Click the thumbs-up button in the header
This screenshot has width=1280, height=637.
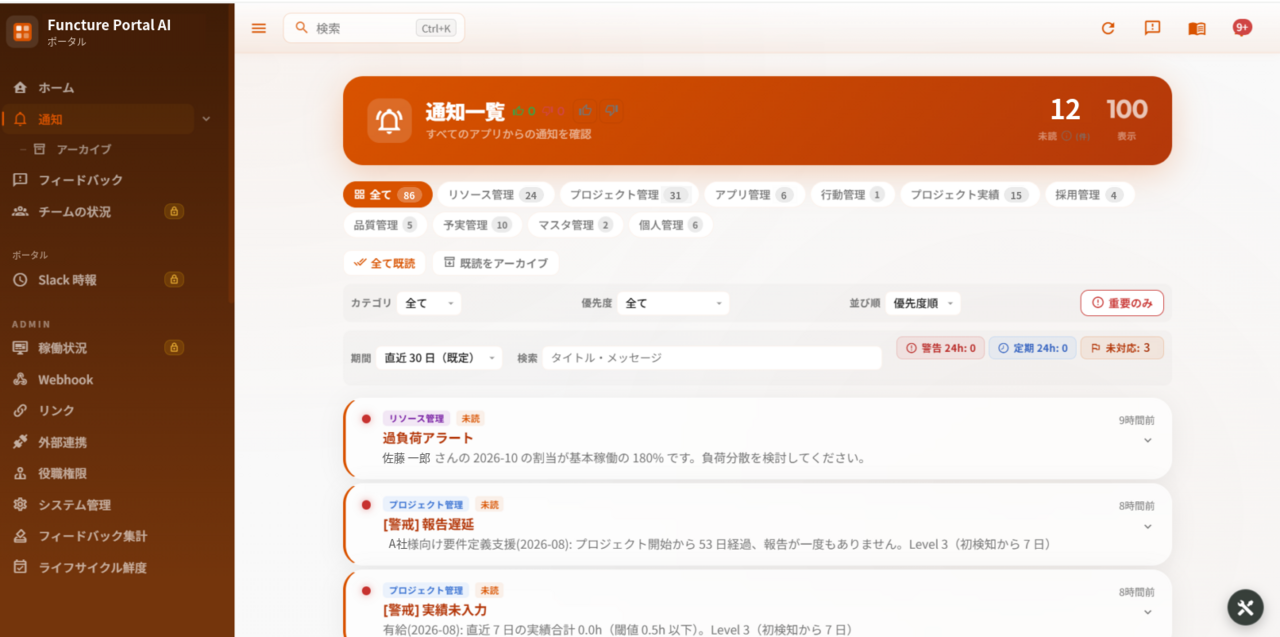point(586,110)
